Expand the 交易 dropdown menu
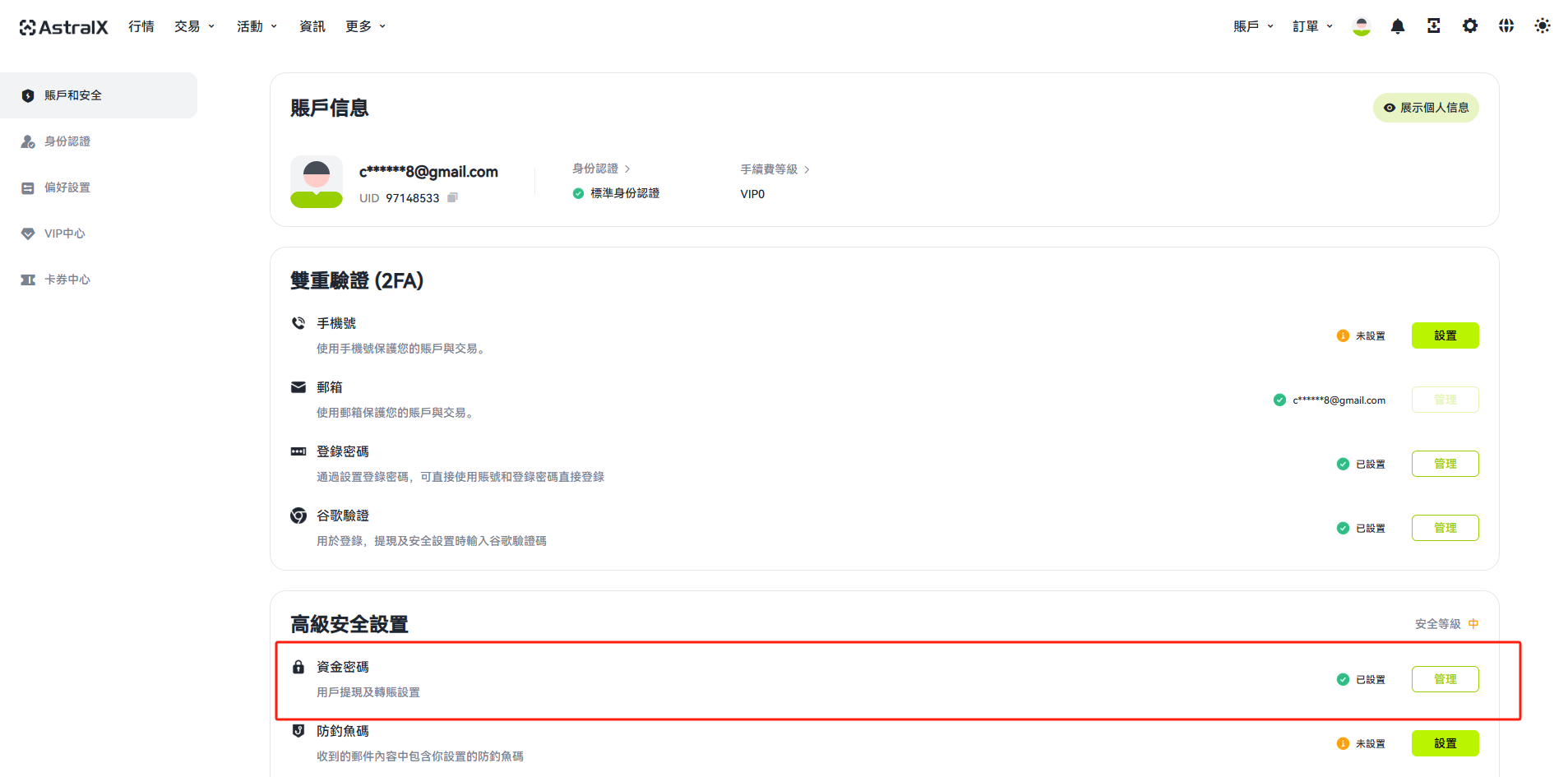This screenshot has height=777, width=1568. (194, 26)
